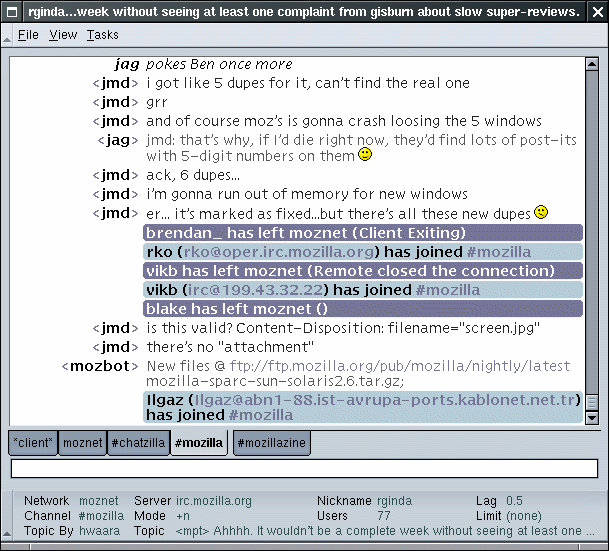
Task: Click 'and of course moz's is gonna crash' message
Action: pyautogui.click(x=344, y=121)
